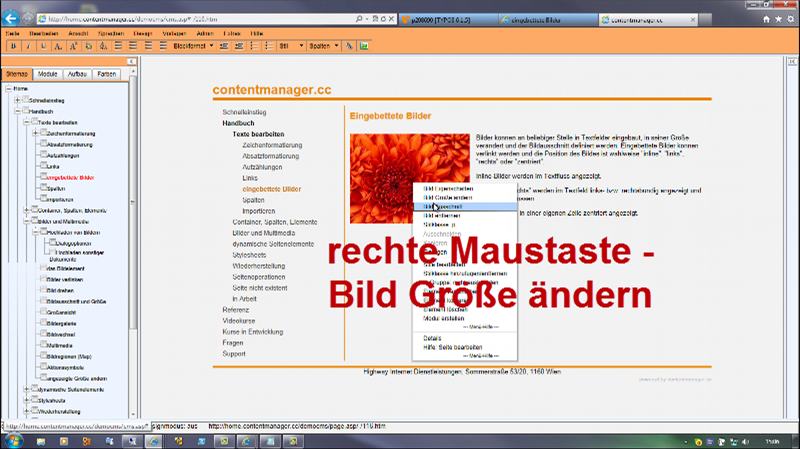Viewport: 800px width, 449px height.
Task: Open Stil style dropdown
Action: click(291, 46)
